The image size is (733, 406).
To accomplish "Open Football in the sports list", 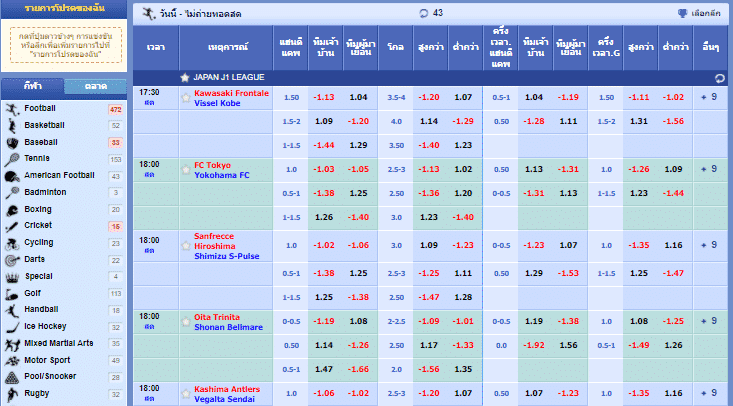I will [x=40, y=109].
